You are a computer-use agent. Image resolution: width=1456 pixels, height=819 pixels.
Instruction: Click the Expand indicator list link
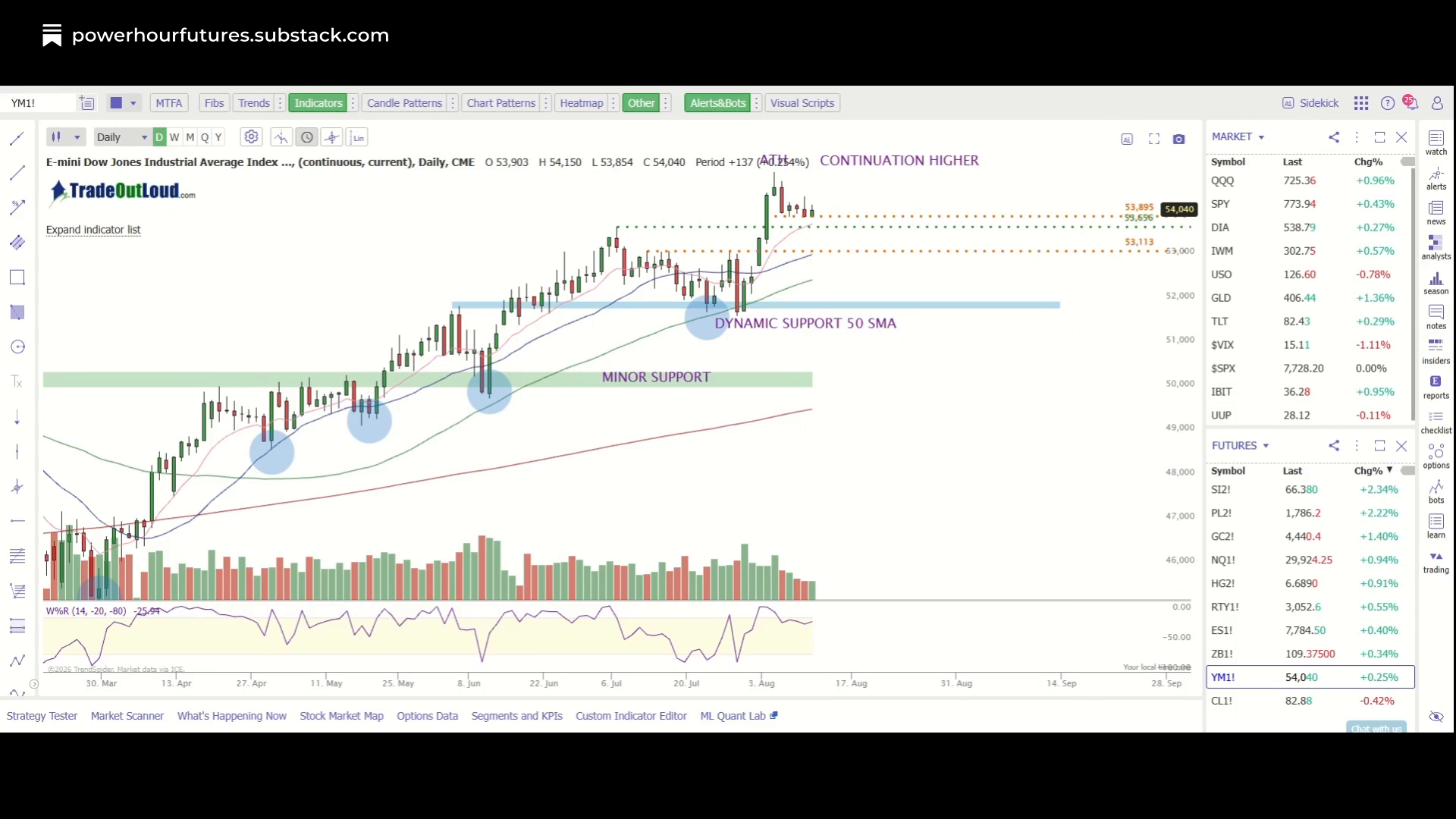[x=93, y=230]
